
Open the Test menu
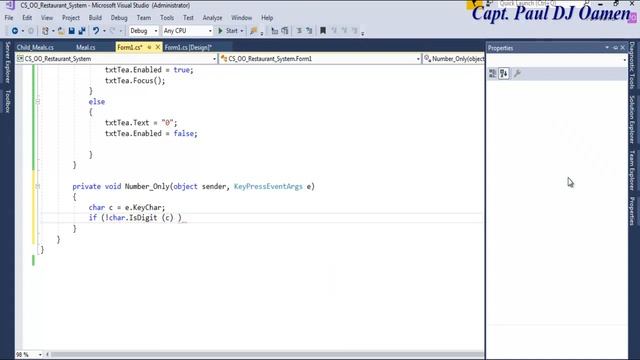[188, 18]
